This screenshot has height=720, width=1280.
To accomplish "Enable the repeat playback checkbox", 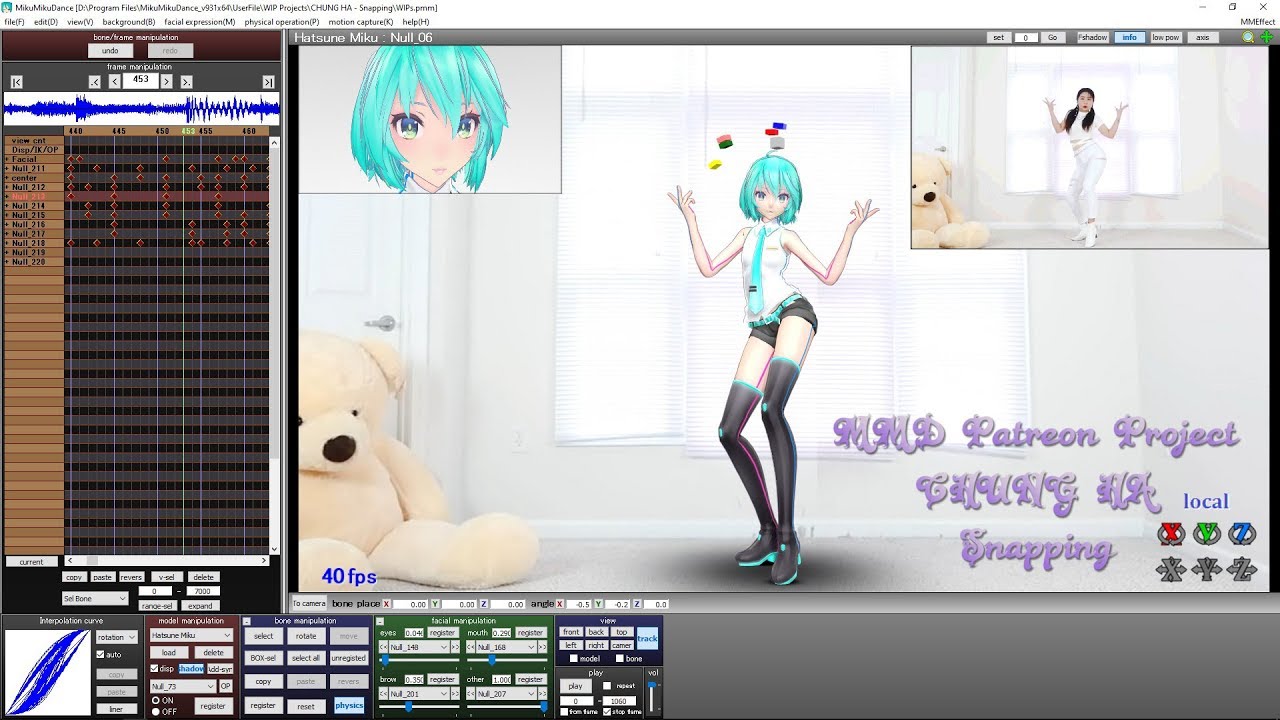I will (x=608, y=686).
